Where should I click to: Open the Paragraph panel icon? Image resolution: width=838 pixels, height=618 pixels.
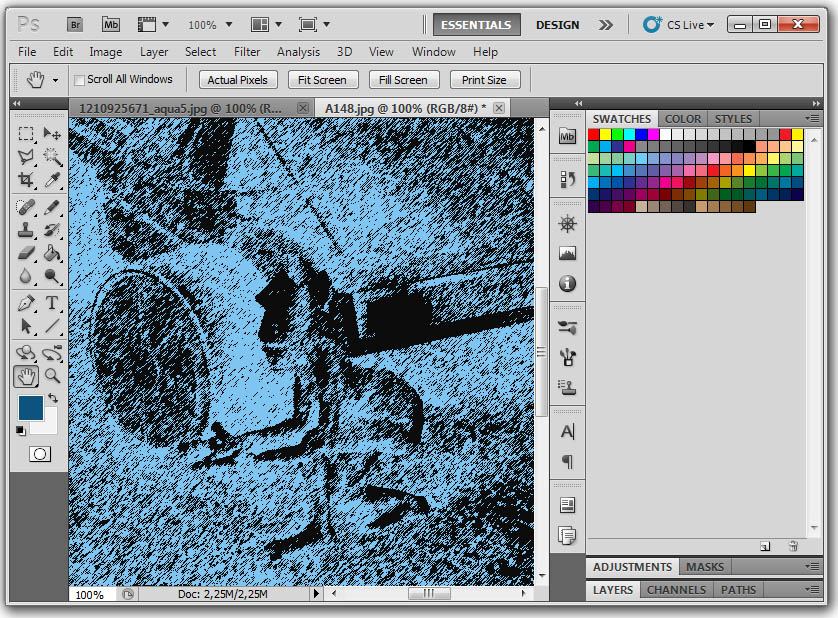tap(567, 461)
